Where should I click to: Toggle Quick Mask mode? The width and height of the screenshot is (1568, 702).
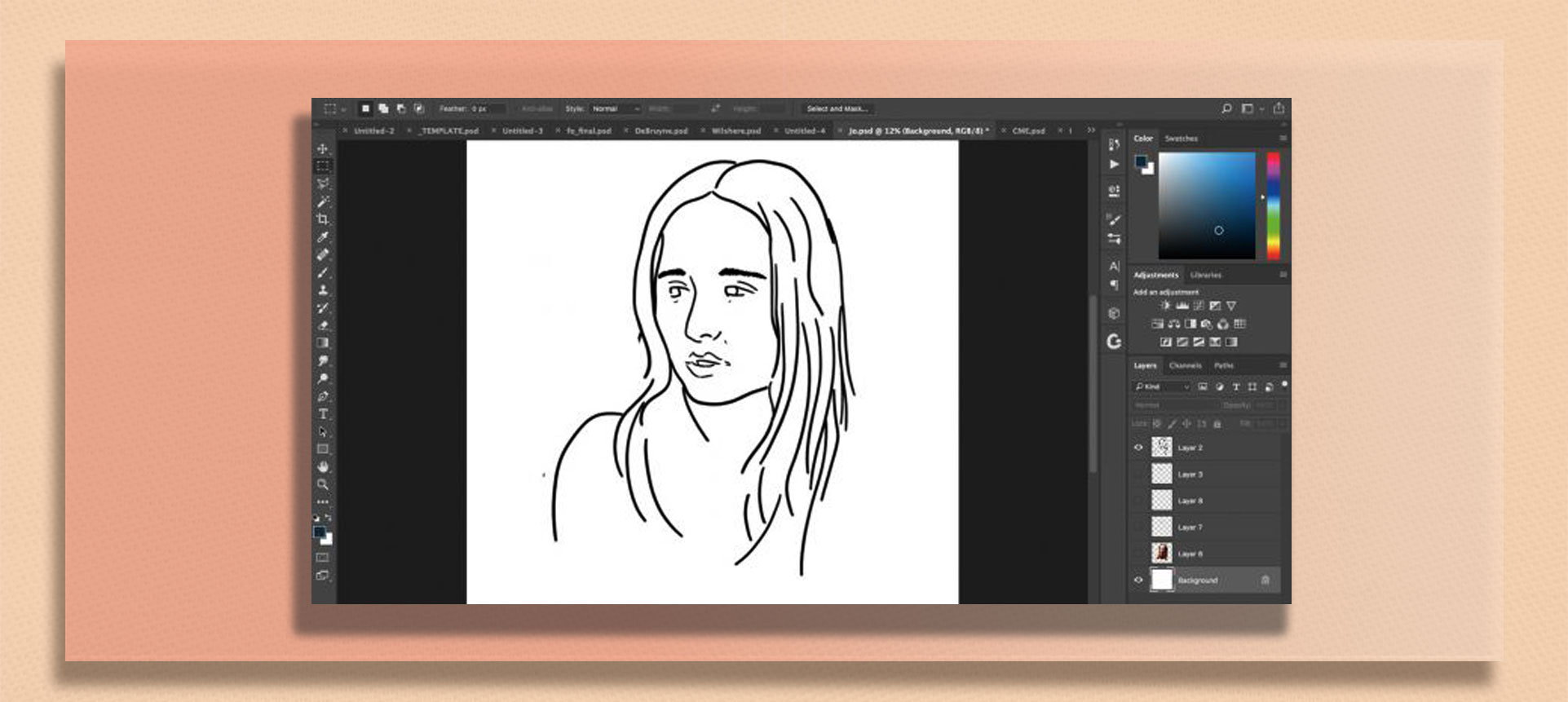(323, 558)
